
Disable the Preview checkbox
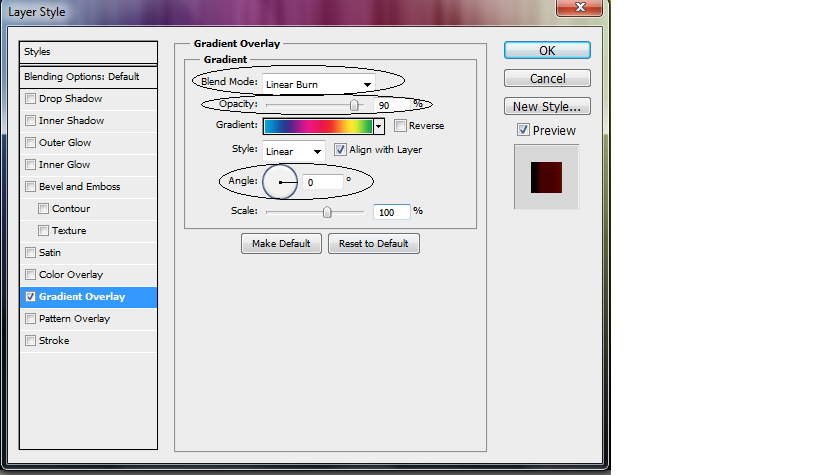tap(523, 131)
